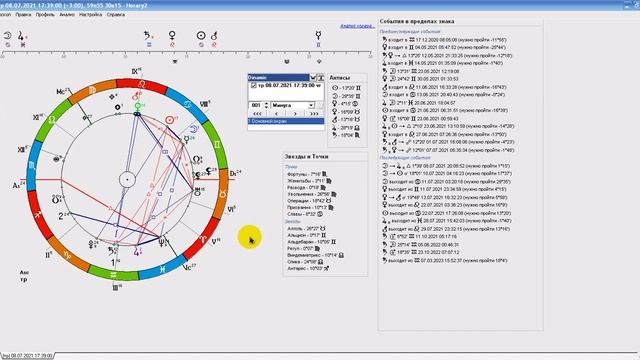Click the 'Альдебаран - 10°05'' star row
The image size is (640, 360).
pos(312,242)
